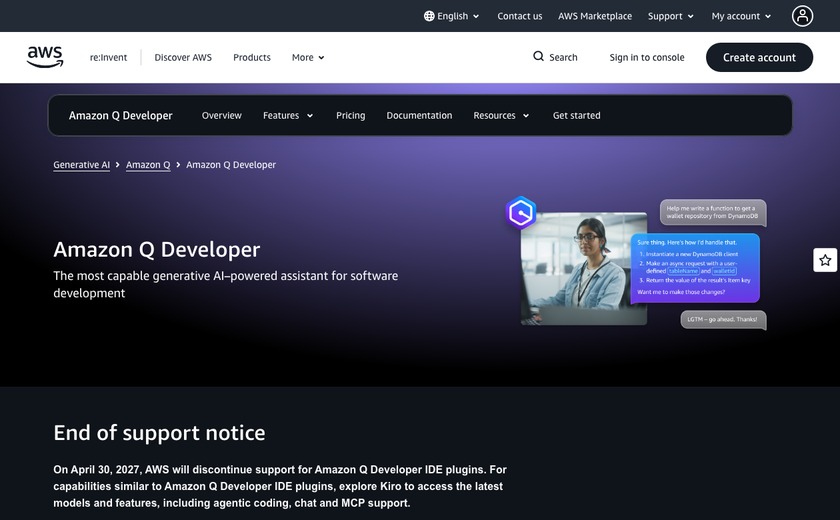Open the Support dropdown menu
840x520 pixels.
pos(671,16)
